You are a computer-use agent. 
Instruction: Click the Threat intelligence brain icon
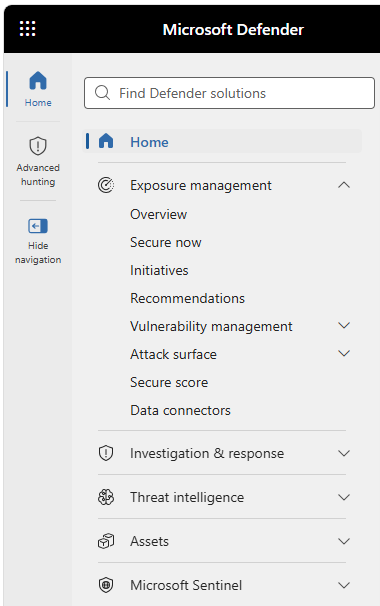pyautogui.click(x=106, y=497)
